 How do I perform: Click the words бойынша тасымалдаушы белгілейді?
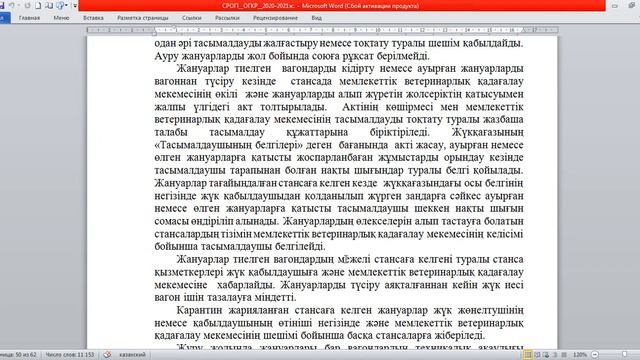pos(240,247)
